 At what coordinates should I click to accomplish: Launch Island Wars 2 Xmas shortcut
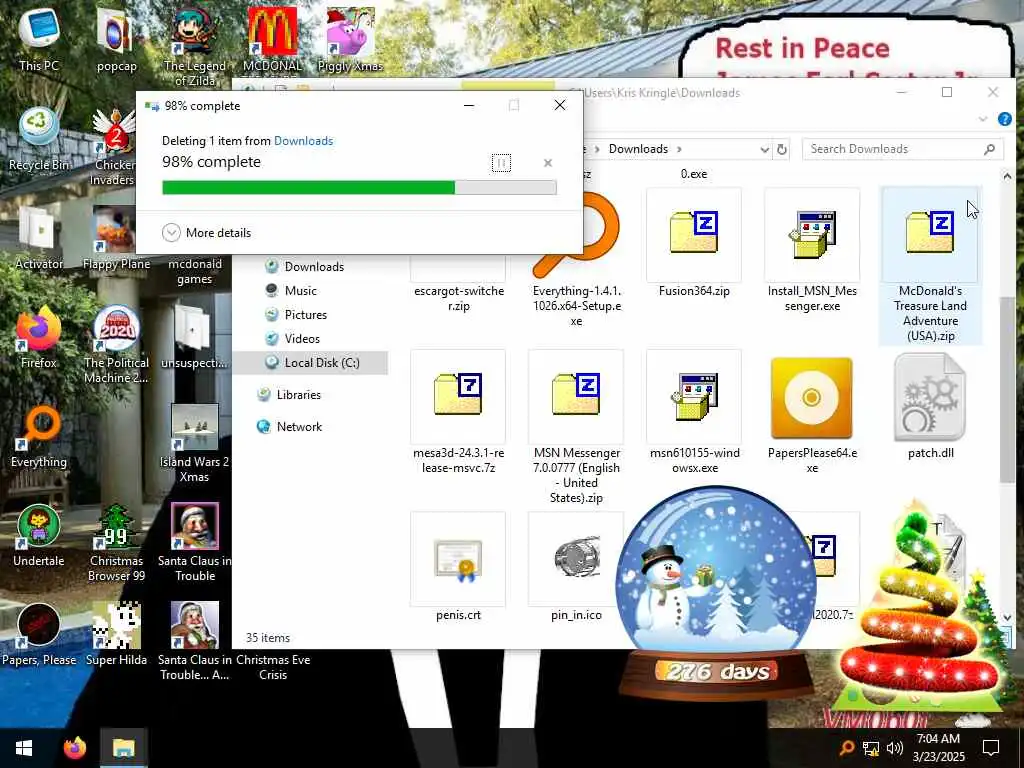point(195,443)
